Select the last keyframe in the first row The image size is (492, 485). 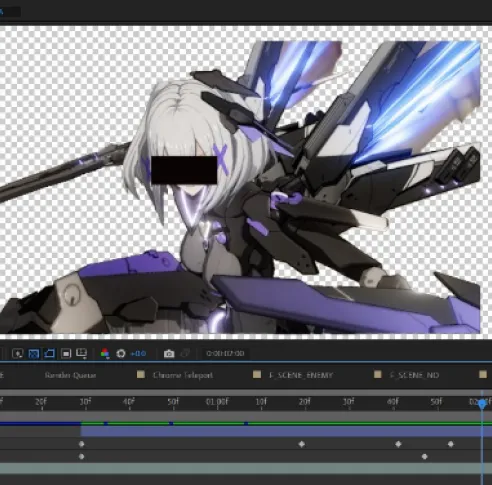pos(451,444)
